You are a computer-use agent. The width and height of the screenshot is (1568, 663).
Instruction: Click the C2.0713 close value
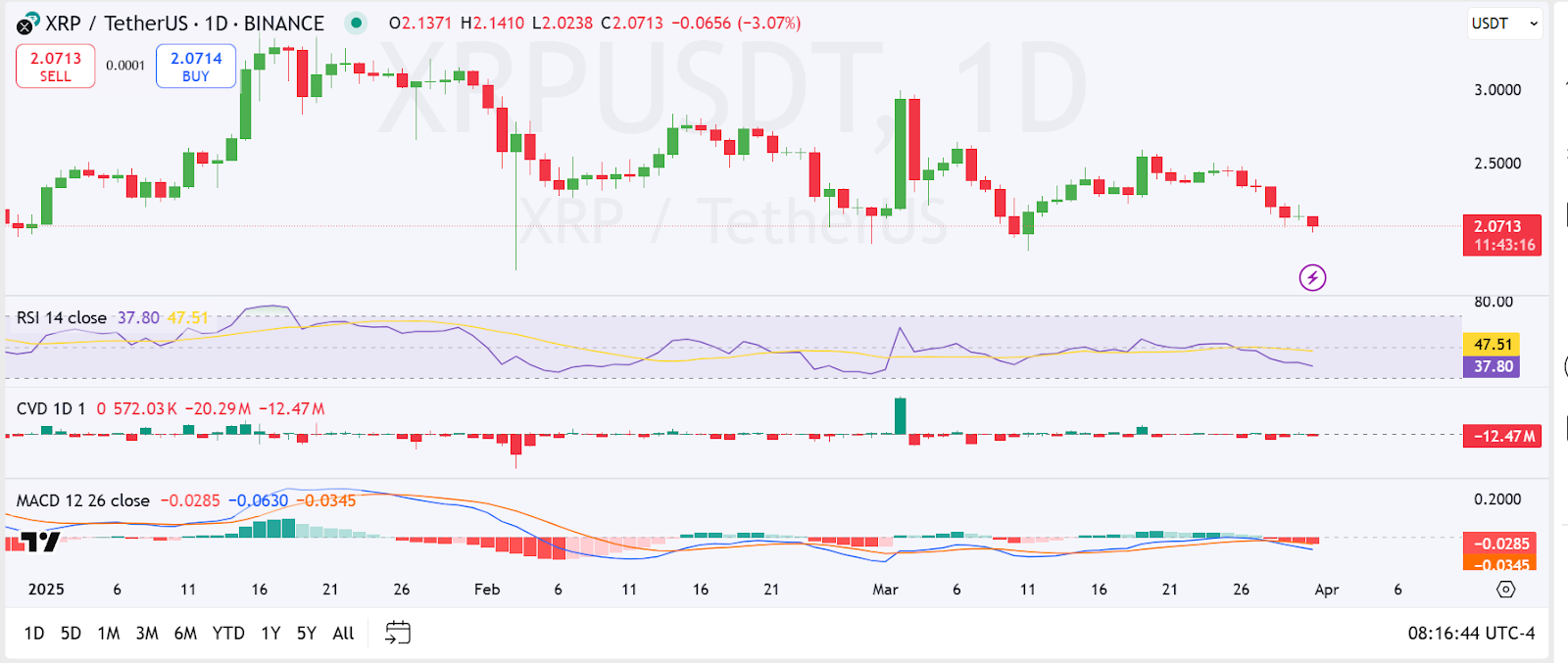point(632,23)
